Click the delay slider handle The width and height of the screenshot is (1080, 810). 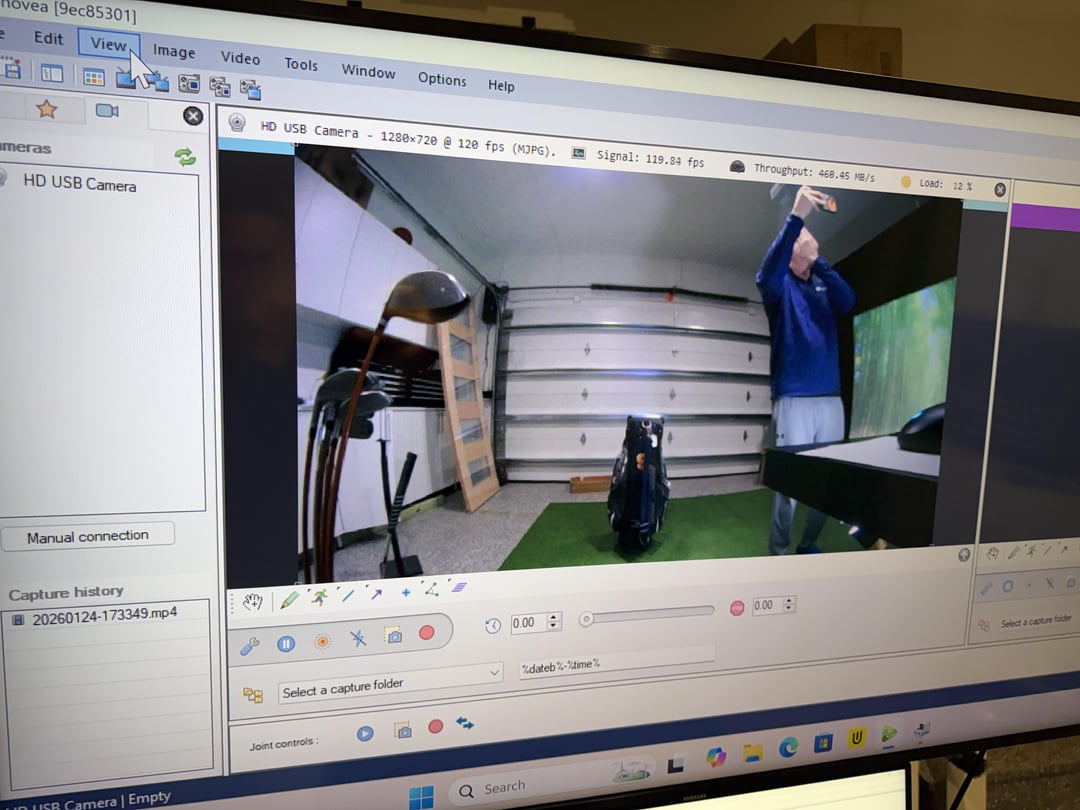coord(587,619)
